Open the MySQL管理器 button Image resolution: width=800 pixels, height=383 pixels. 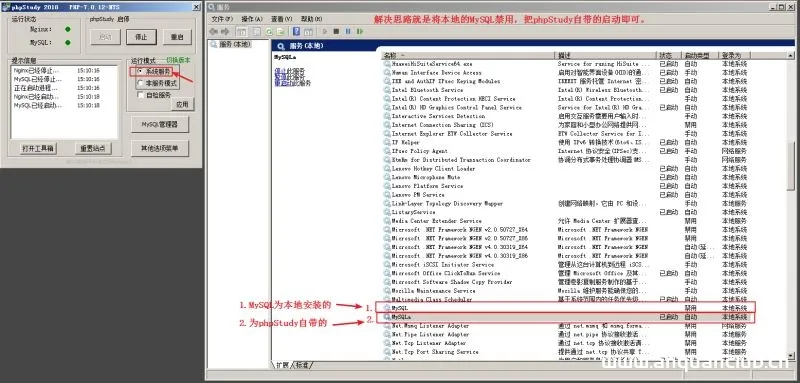pyautogui.click(x=159, y=124)
